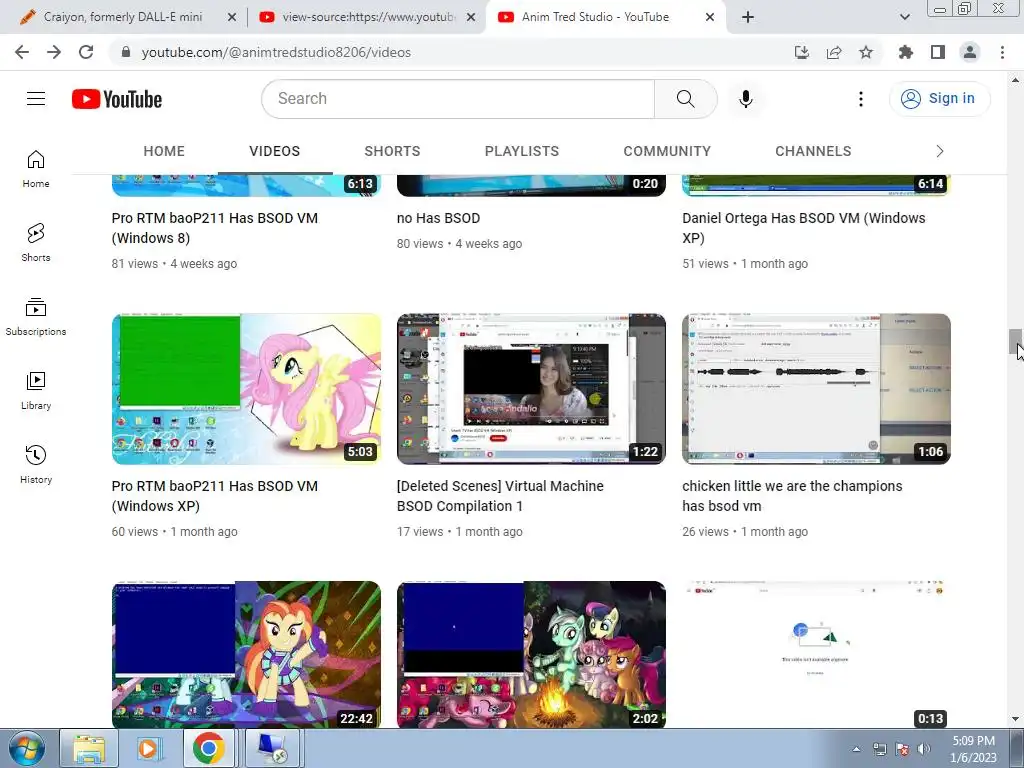1024x768 pixels.
Task: Open YouTube settings three-dot menu
Action: (861, 99)
